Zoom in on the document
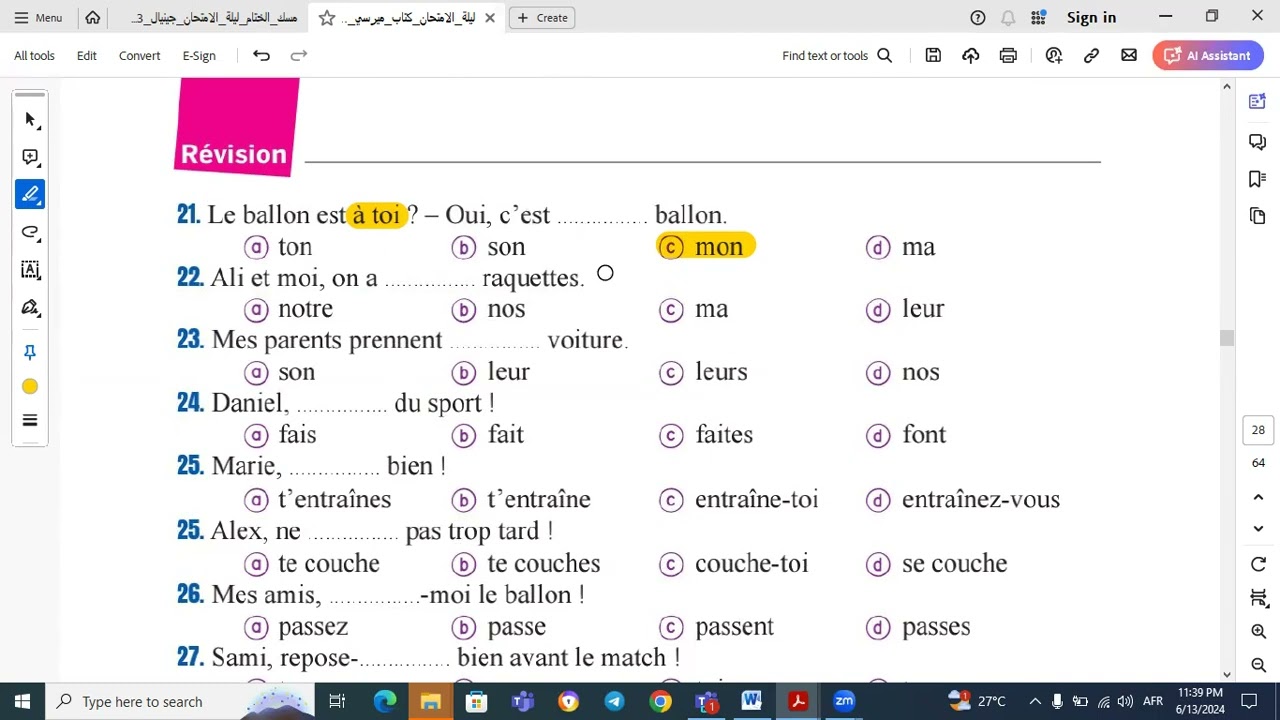Screen dimensions: 1280x720 (x=1258, y=631)
